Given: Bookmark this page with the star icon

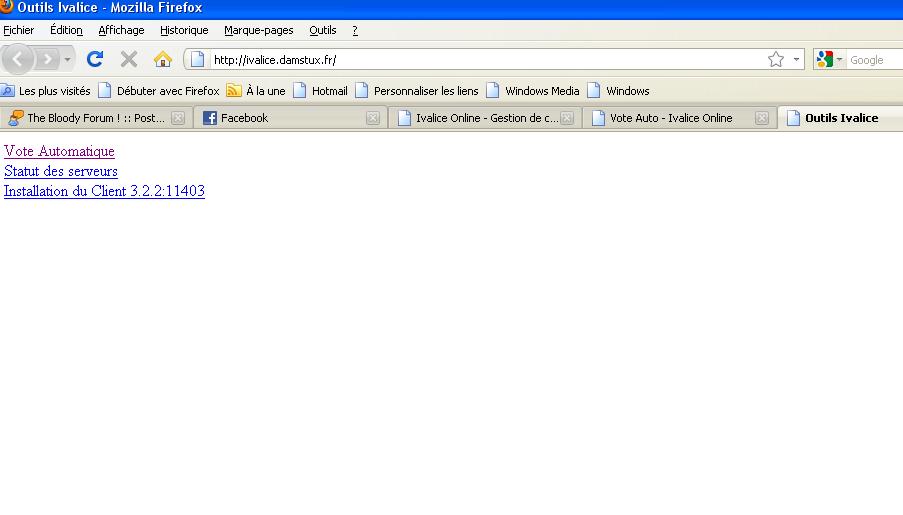Looking at the screenshot, I should [x=776, y=59].
